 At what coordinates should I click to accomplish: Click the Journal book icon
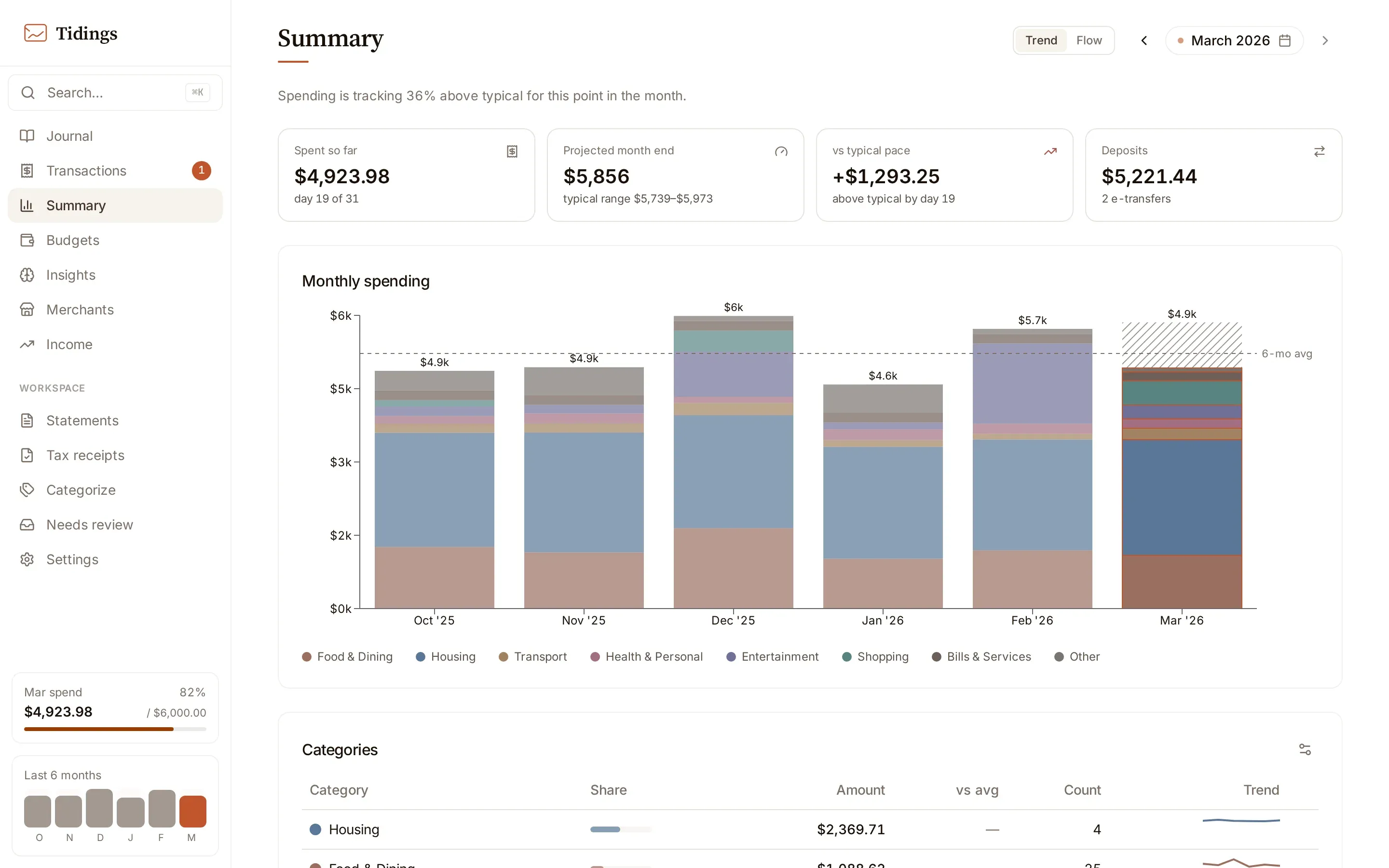coord(27,136)
